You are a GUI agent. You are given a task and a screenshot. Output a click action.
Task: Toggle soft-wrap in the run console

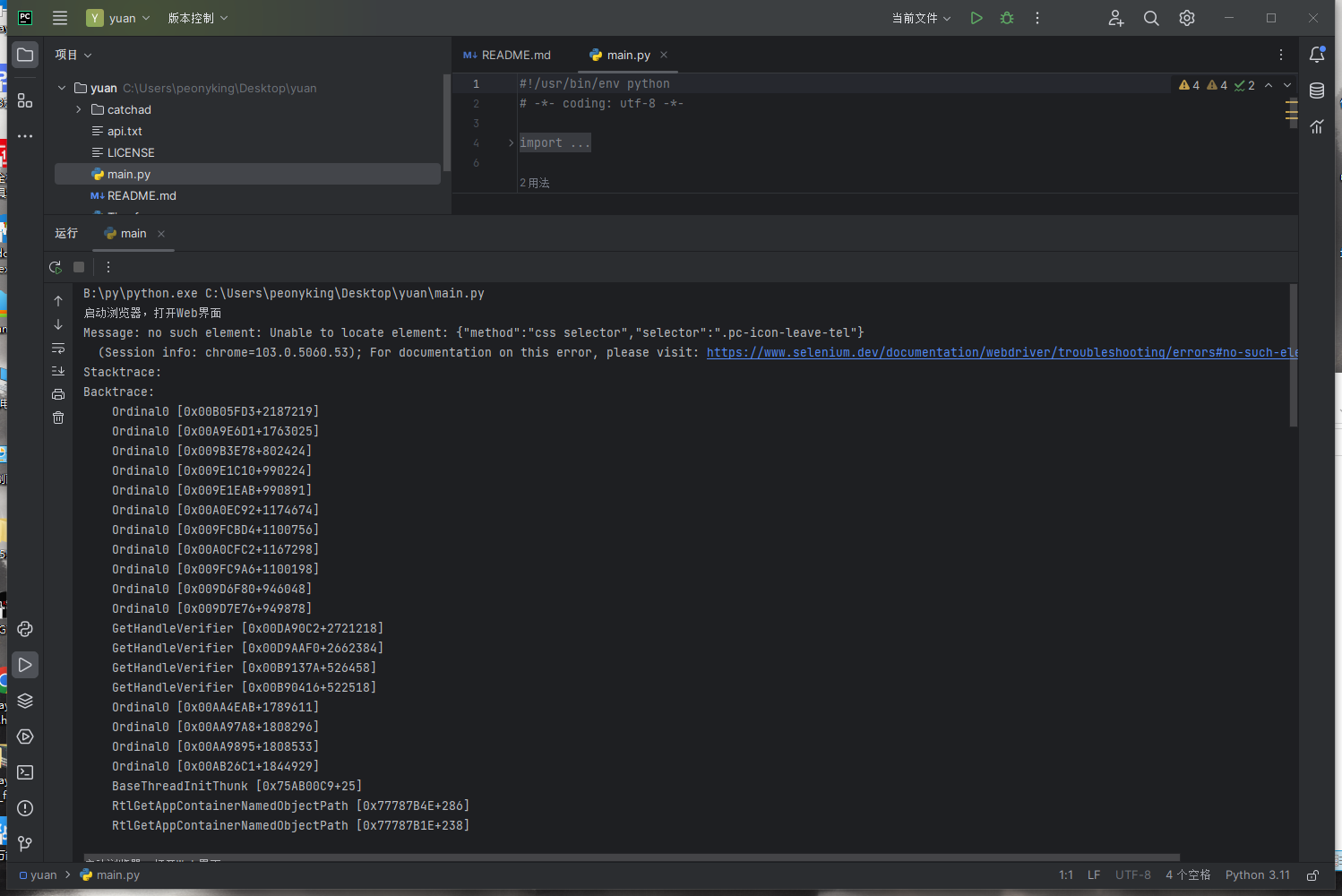coord(57,348)
